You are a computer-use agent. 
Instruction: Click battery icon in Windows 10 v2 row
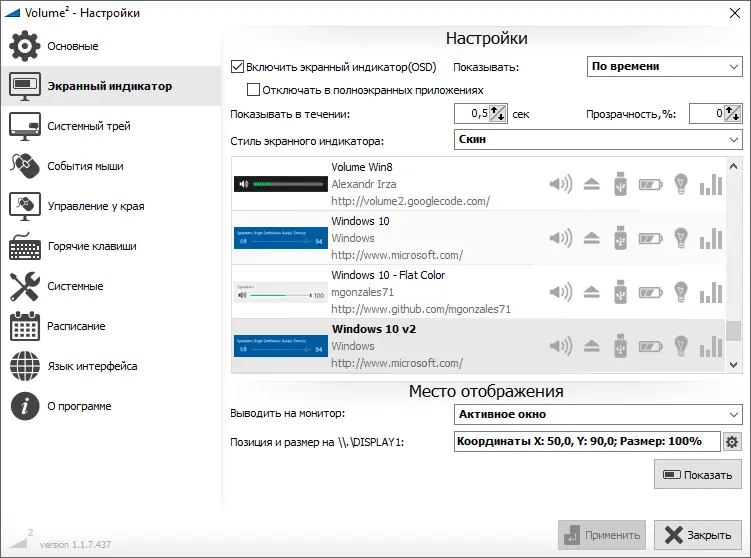coord(650,346)
